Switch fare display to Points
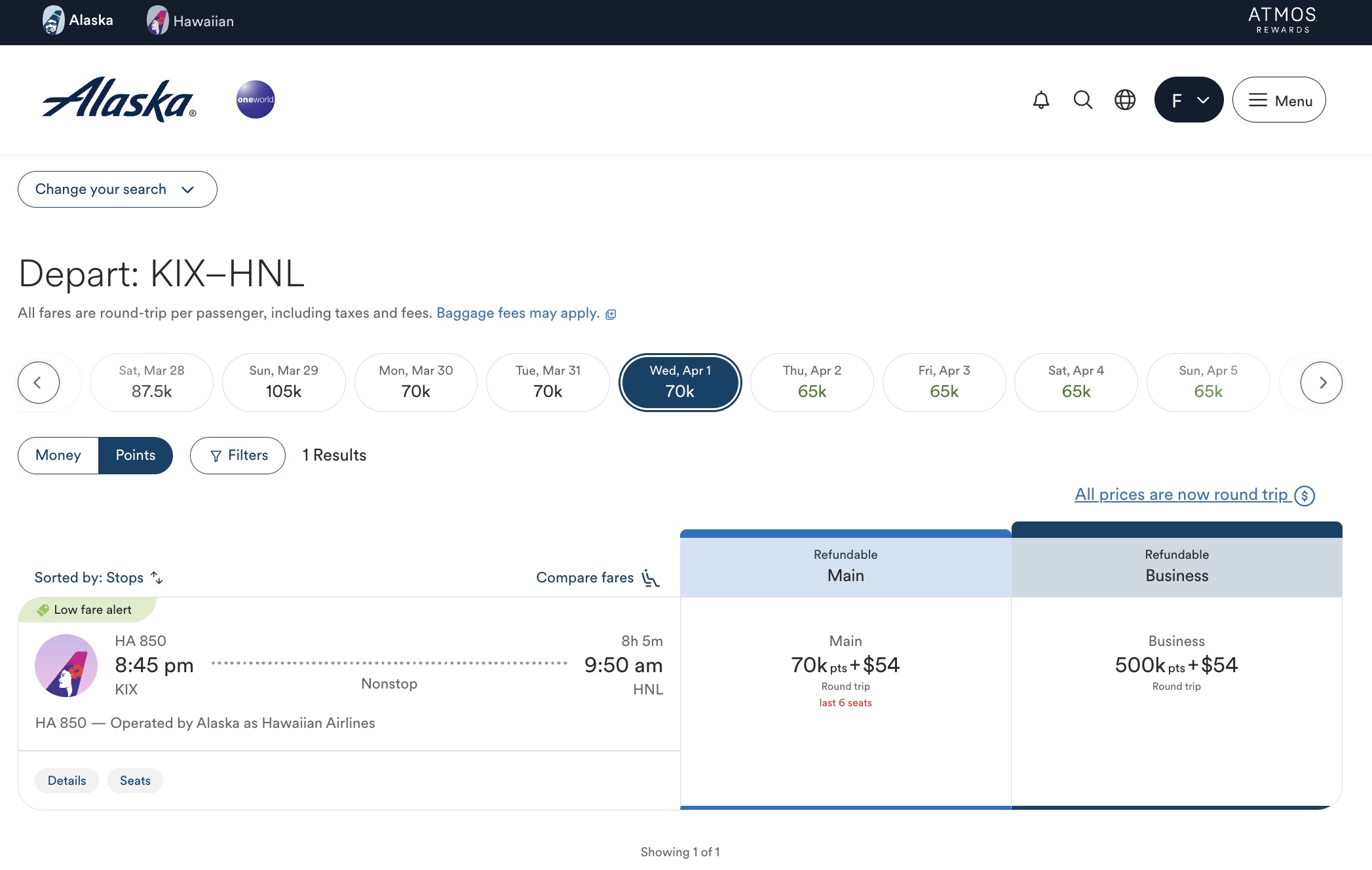 pyautogui.click(x=136, y=455)
